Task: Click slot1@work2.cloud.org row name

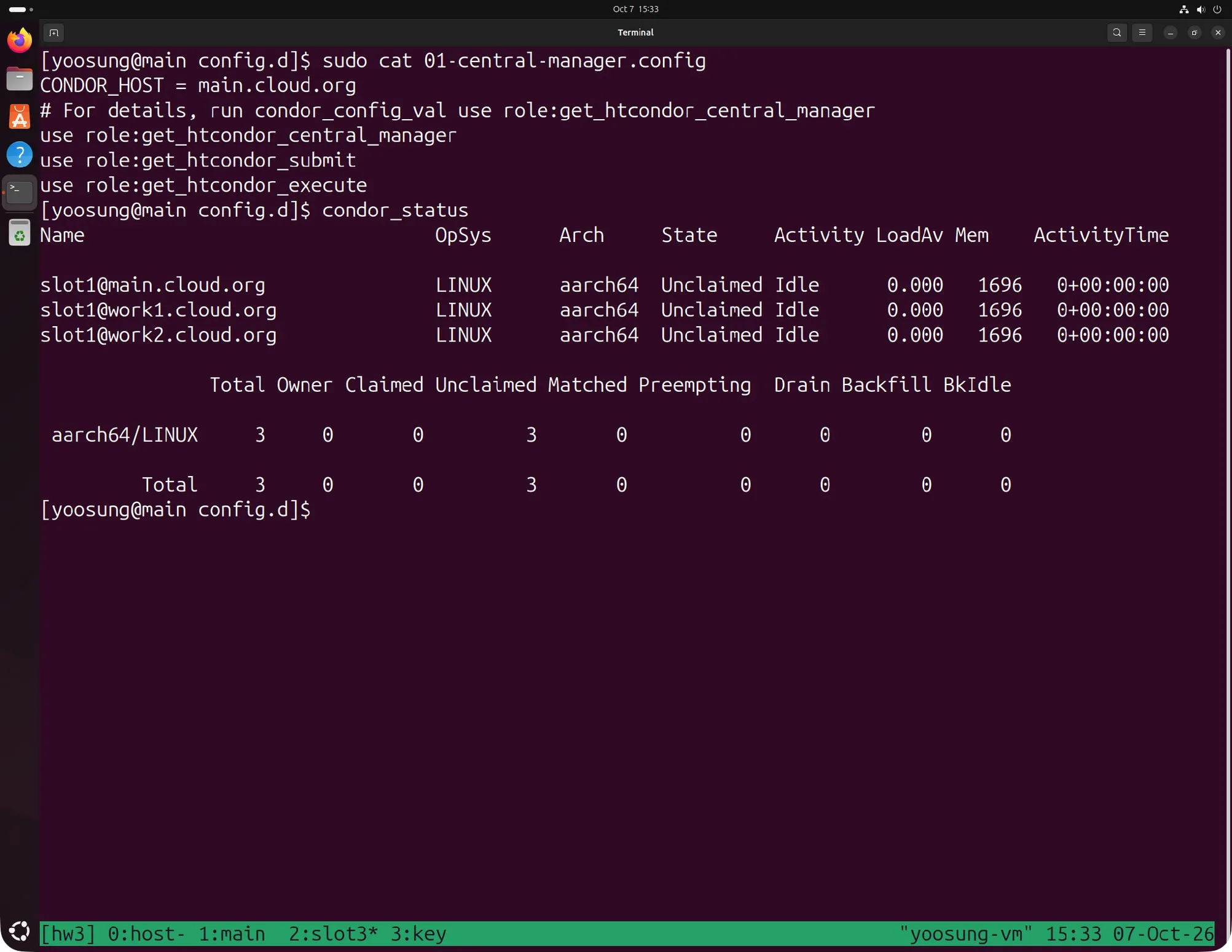Action: [158, 335]
